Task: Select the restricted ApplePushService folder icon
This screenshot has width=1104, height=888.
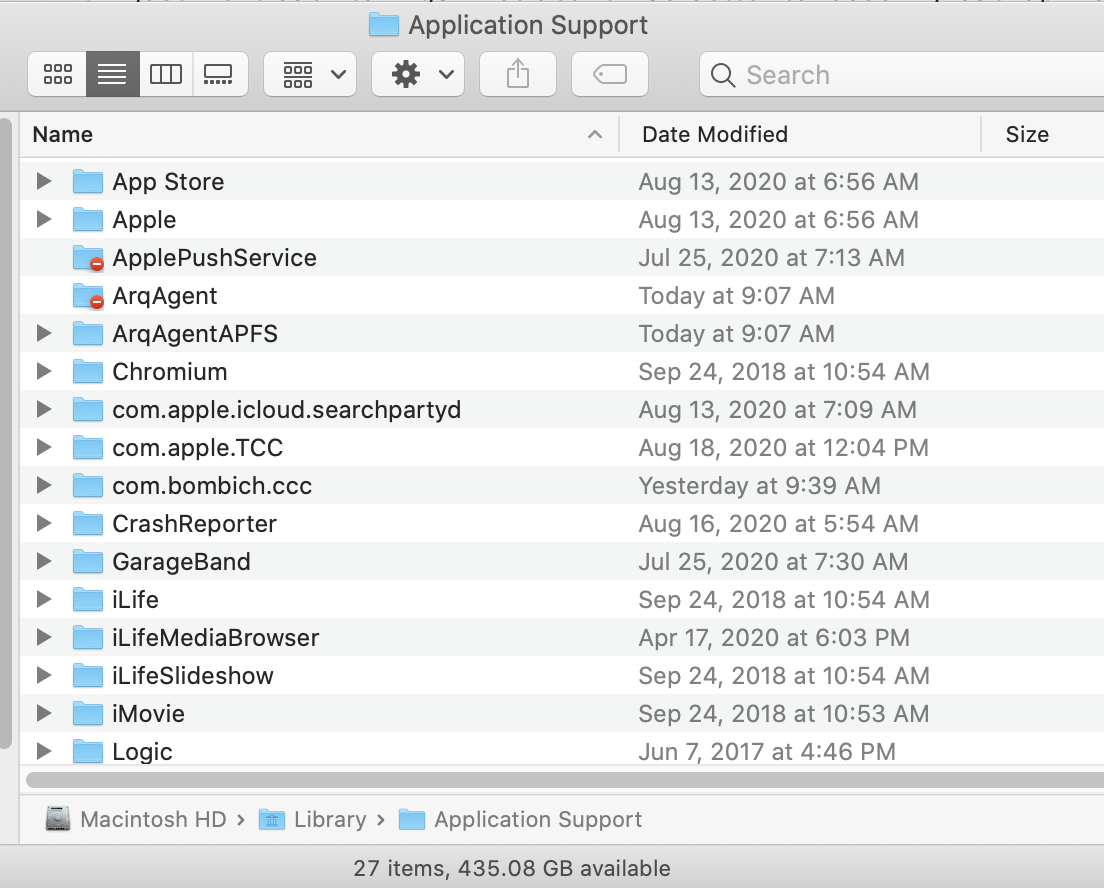Action: 88,258
